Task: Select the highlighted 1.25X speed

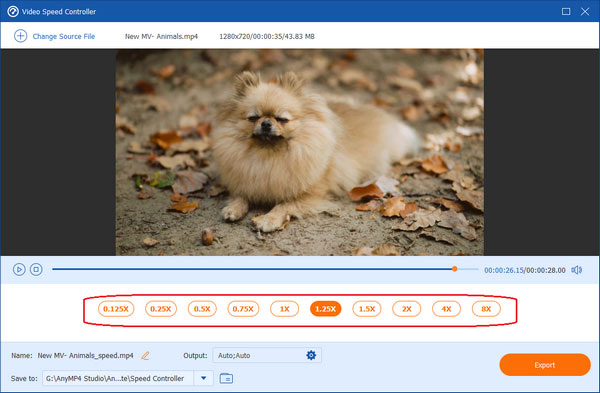Action: point(326,309)
